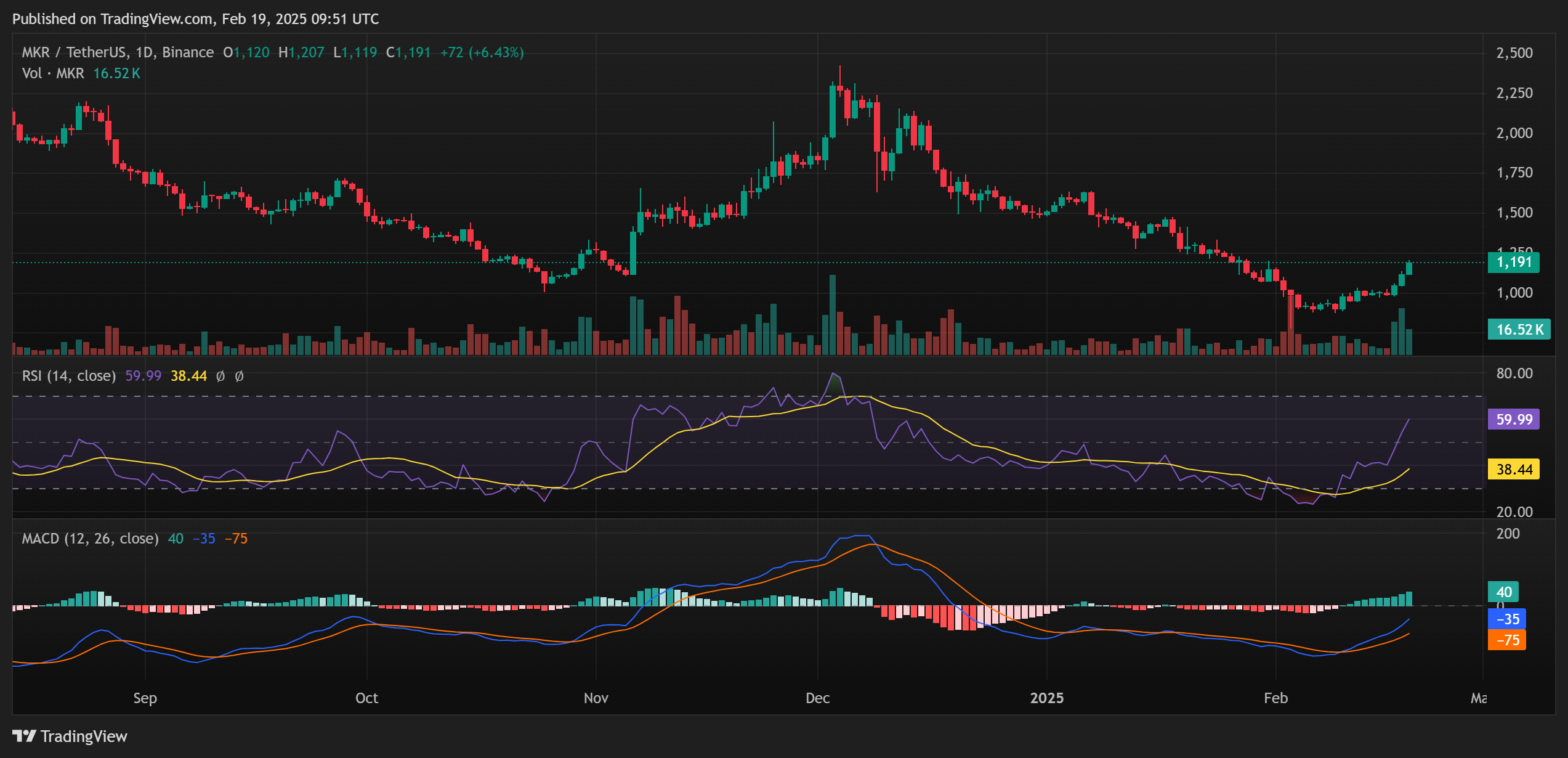Click the RSI 20.00 axis label
The height and width of the screenshot is (758, 1568).
pos(1514,512)
